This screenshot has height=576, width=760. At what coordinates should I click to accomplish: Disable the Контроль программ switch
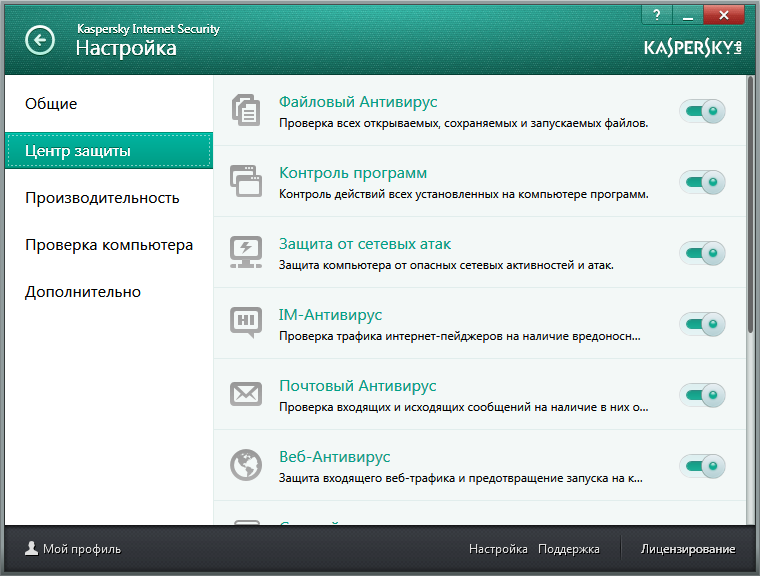pos(702,182)
